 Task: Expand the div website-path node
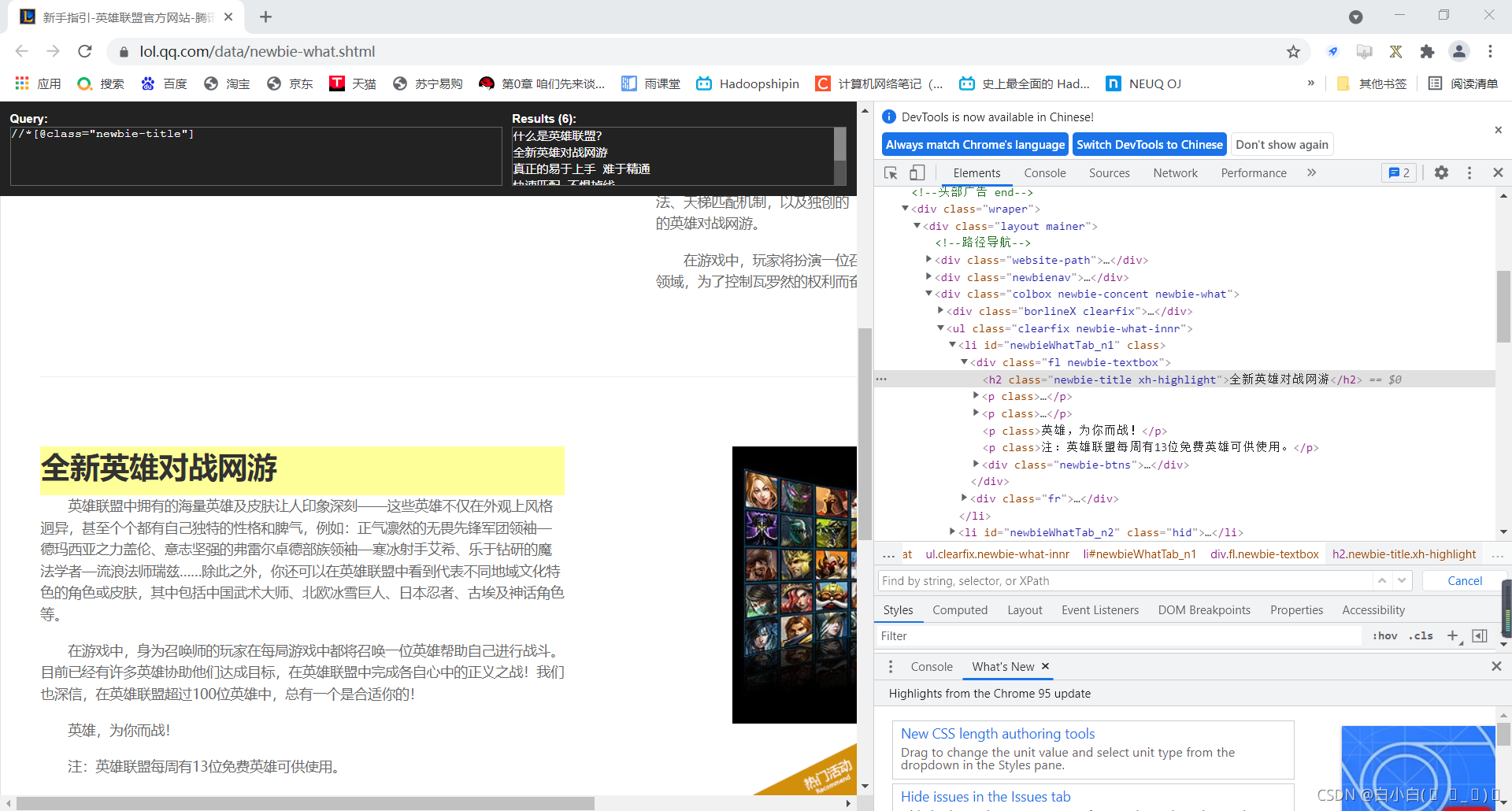[928, 259]
